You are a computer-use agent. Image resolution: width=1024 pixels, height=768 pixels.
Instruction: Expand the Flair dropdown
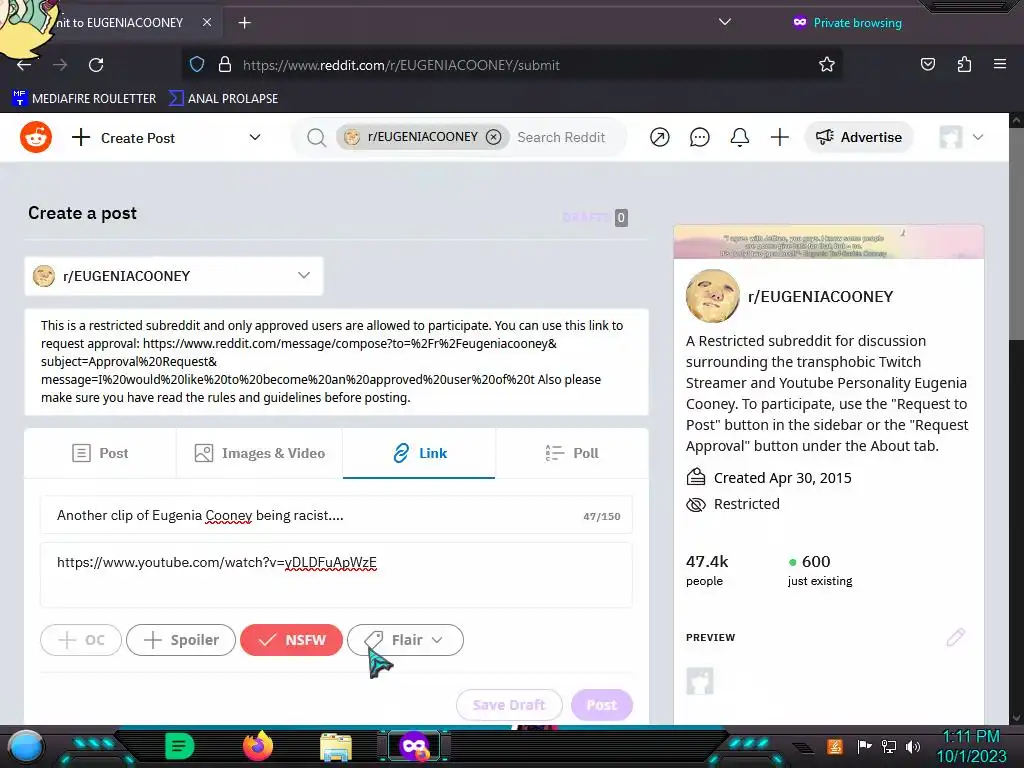[x=406, y=639]
